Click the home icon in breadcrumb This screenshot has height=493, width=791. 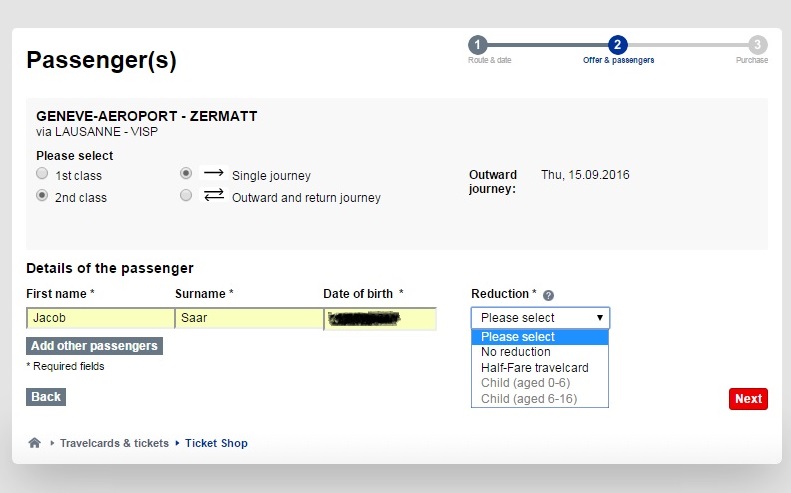[x=34, y=443]
